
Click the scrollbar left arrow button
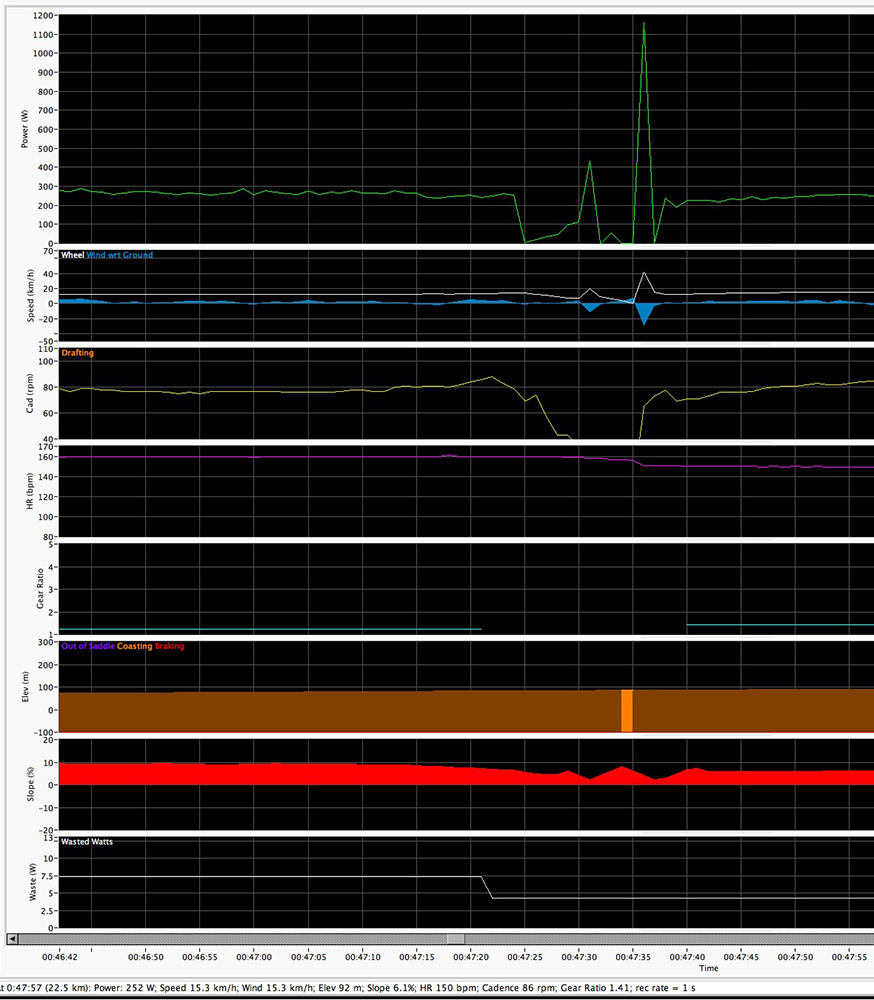pyautogui.click(x=12, y=939)
